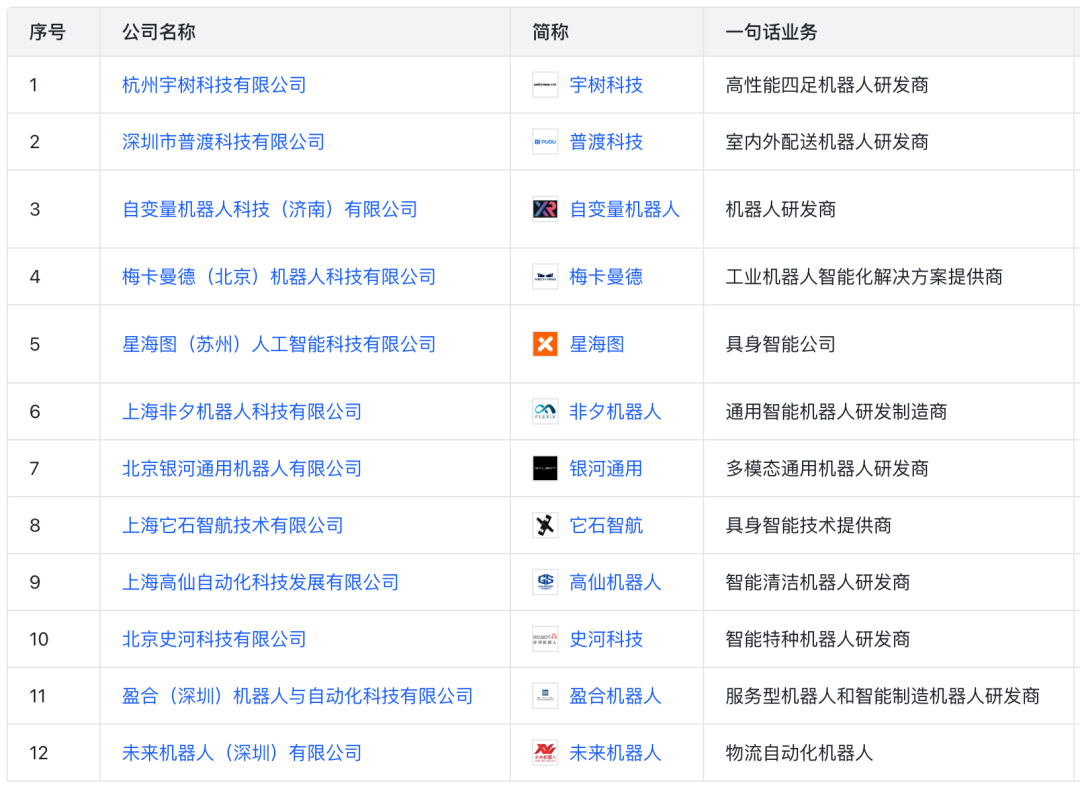Image resolution: width=1080 pixels, height=791 pixels.
Task: Select the 梅卡曼德 short name link
Action: point(606,277)
